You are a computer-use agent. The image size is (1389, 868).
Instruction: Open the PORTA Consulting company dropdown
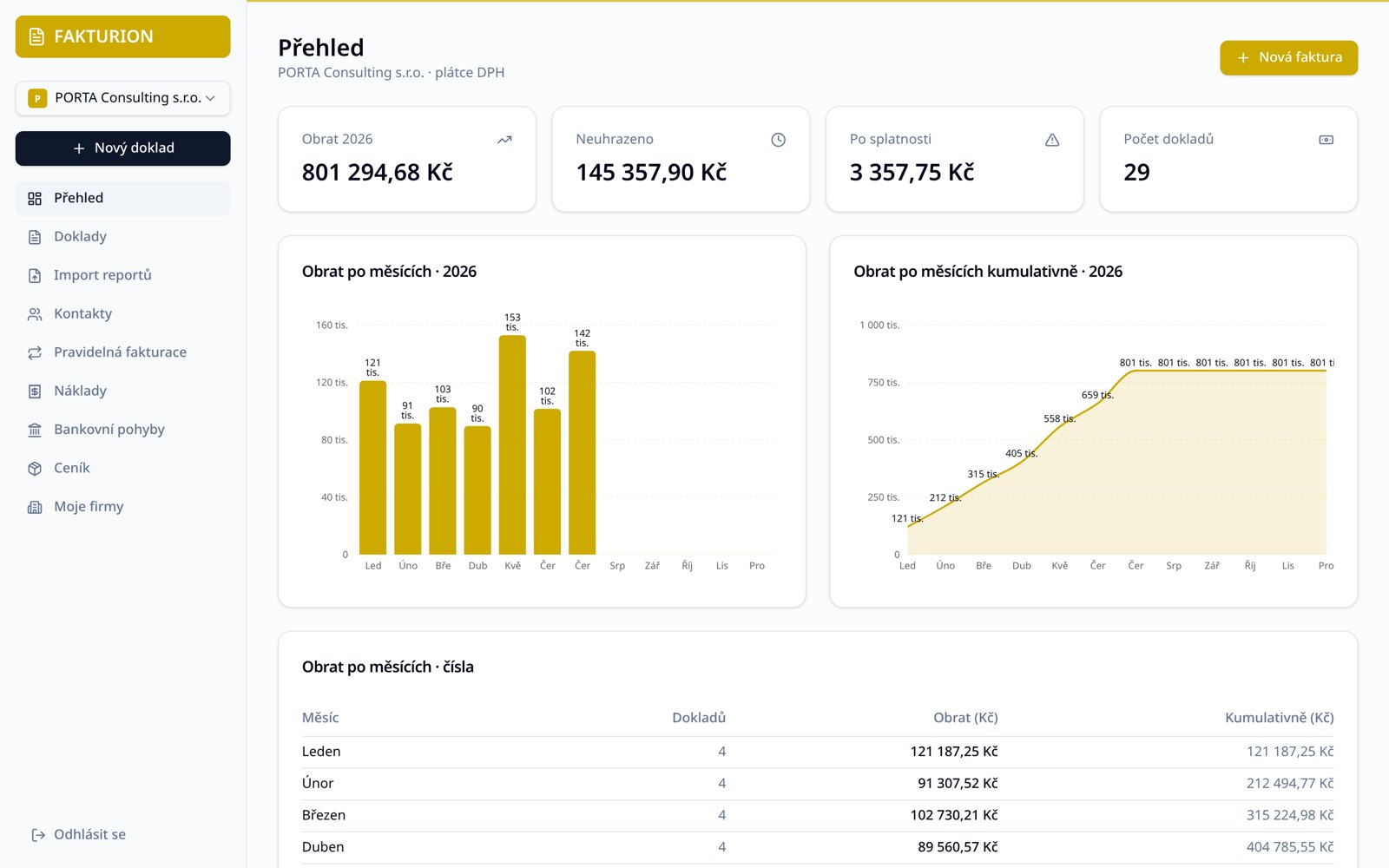tap(122, 98)
